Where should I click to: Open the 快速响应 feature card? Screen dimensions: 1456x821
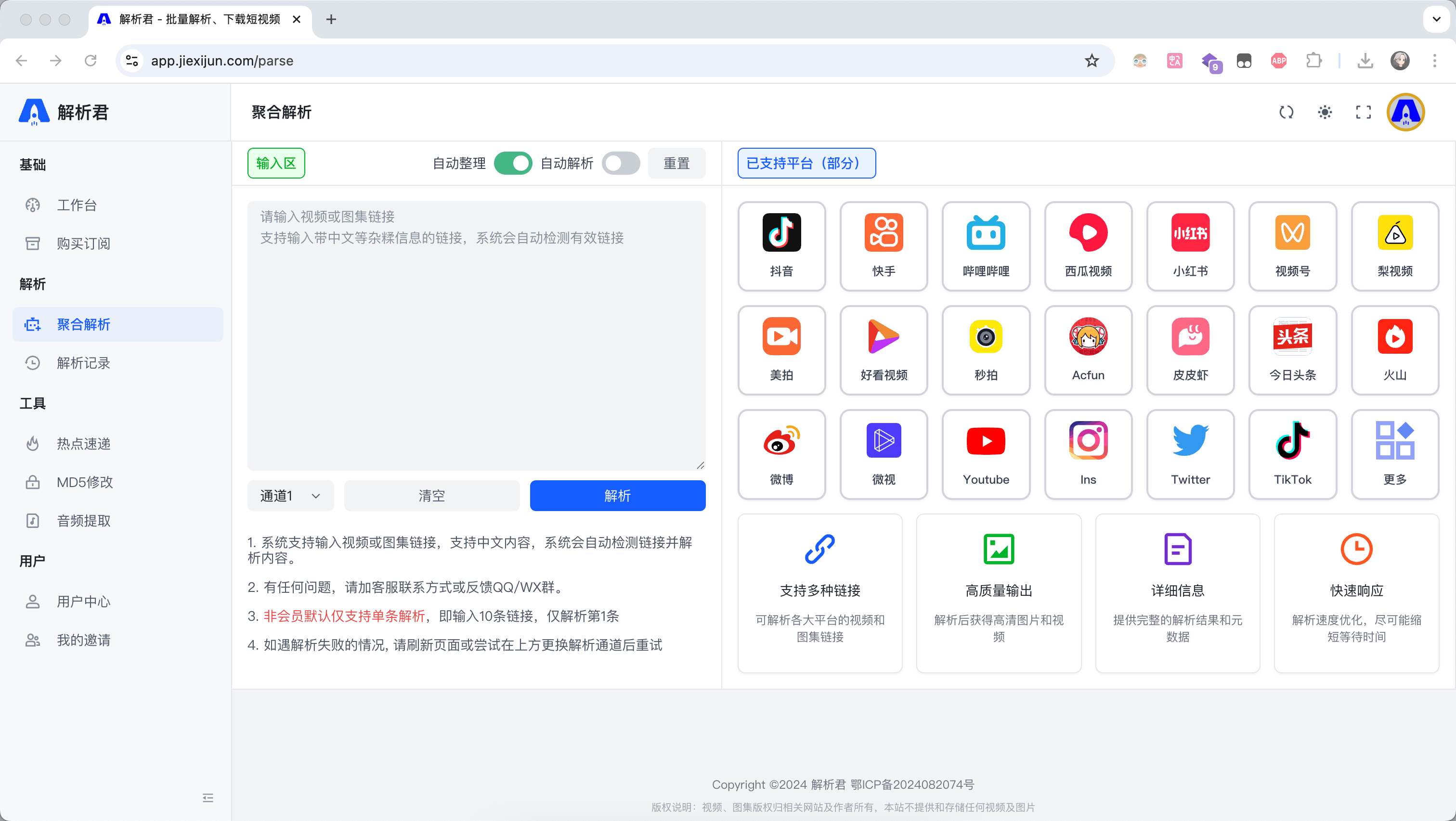(x=1356, y=593)
